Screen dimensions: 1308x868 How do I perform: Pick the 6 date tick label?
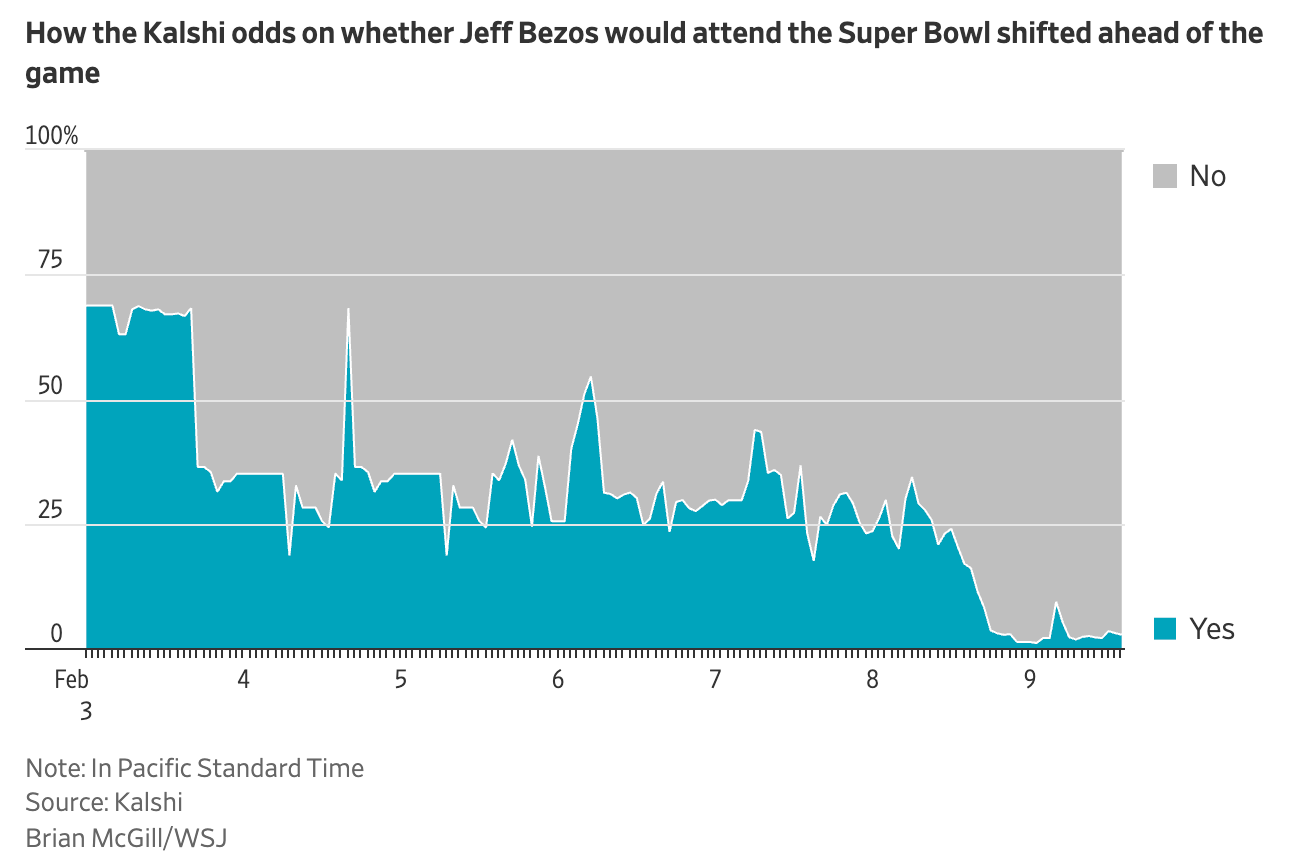click(557, 680)
